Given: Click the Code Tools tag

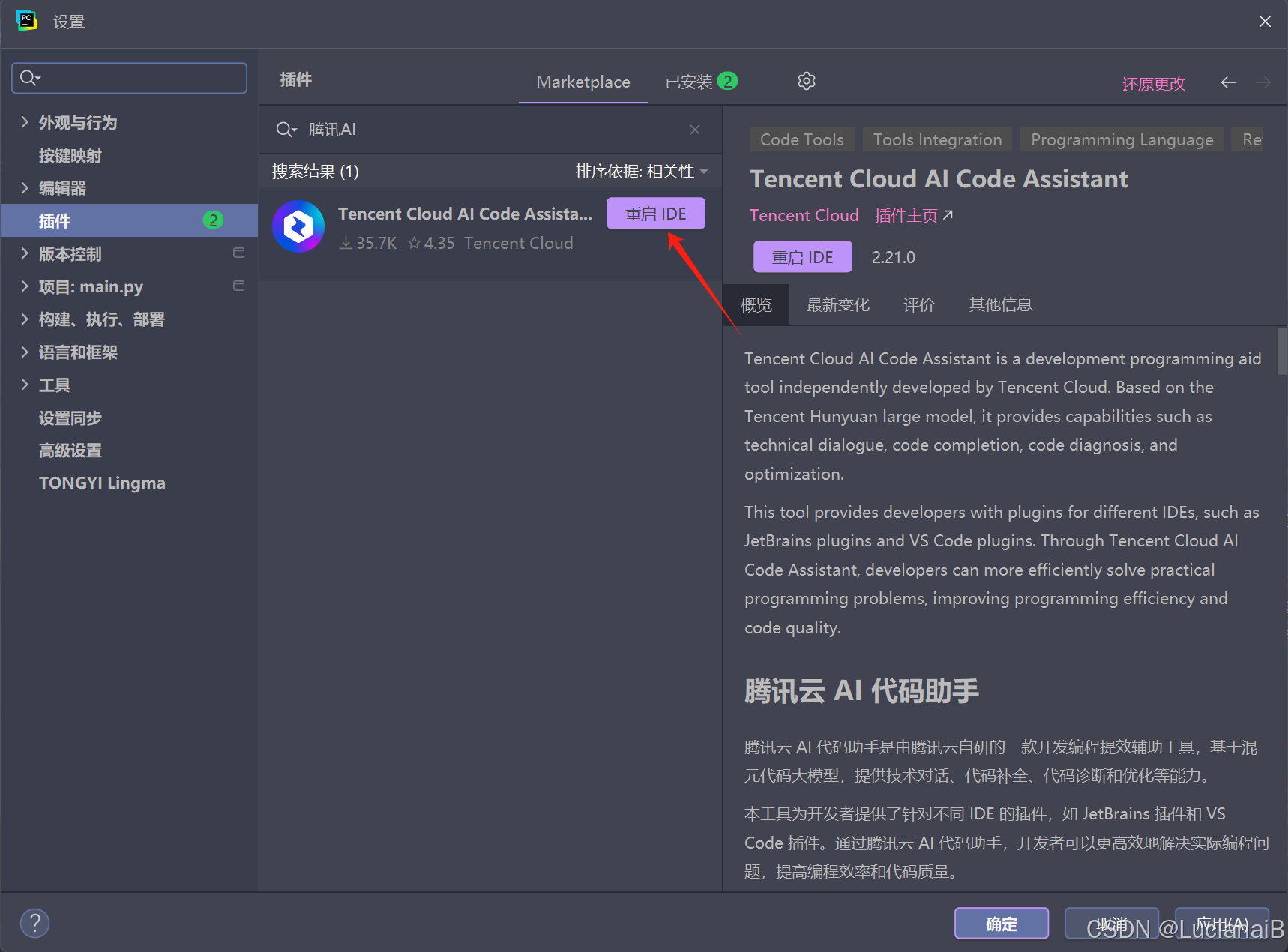Looking at the screenshot, I should [801, 139].
